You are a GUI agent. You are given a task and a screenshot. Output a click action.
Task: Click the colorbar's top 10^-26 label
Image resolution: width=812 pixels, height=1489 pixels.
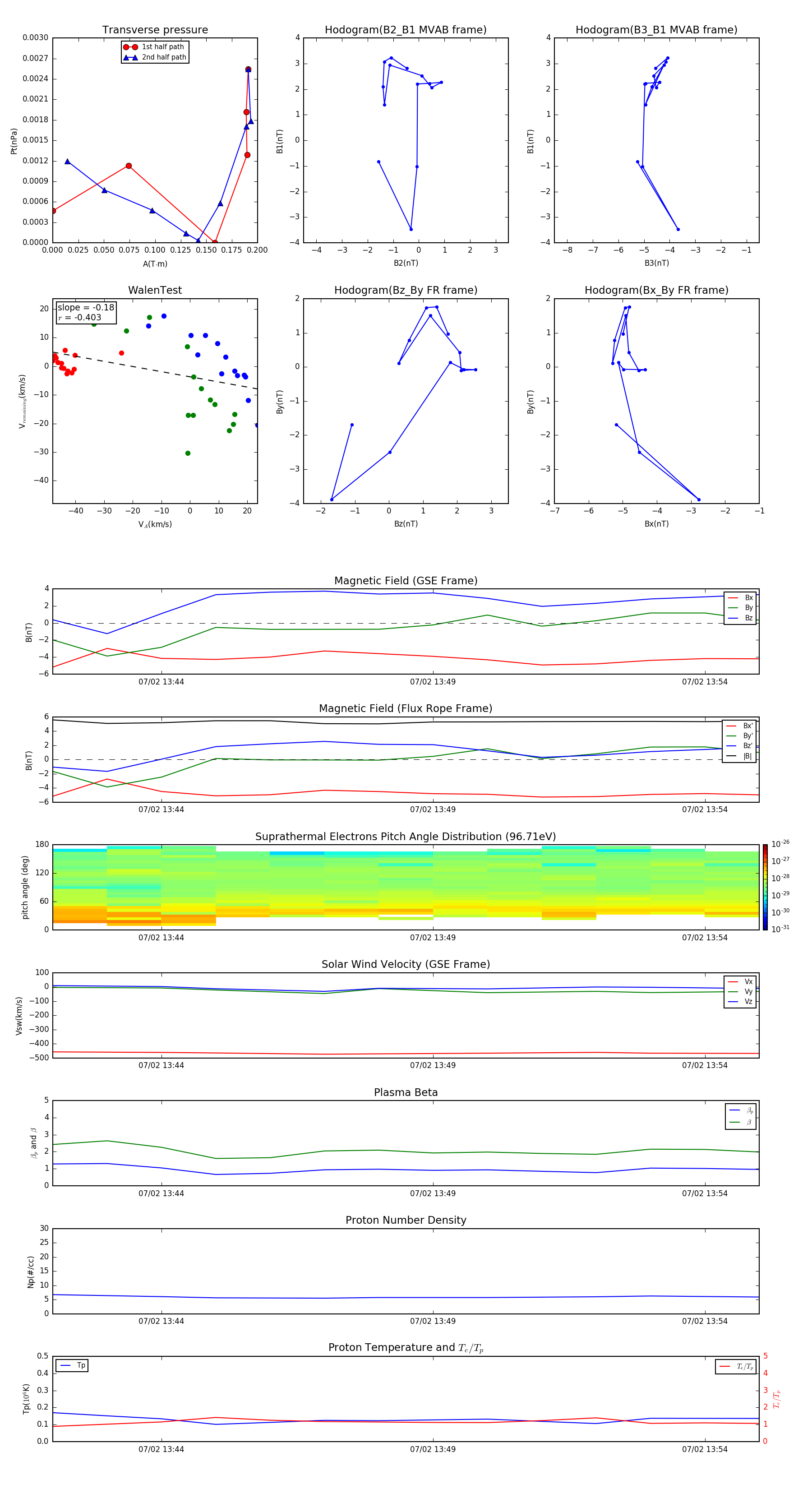click(x=780, y=844)
